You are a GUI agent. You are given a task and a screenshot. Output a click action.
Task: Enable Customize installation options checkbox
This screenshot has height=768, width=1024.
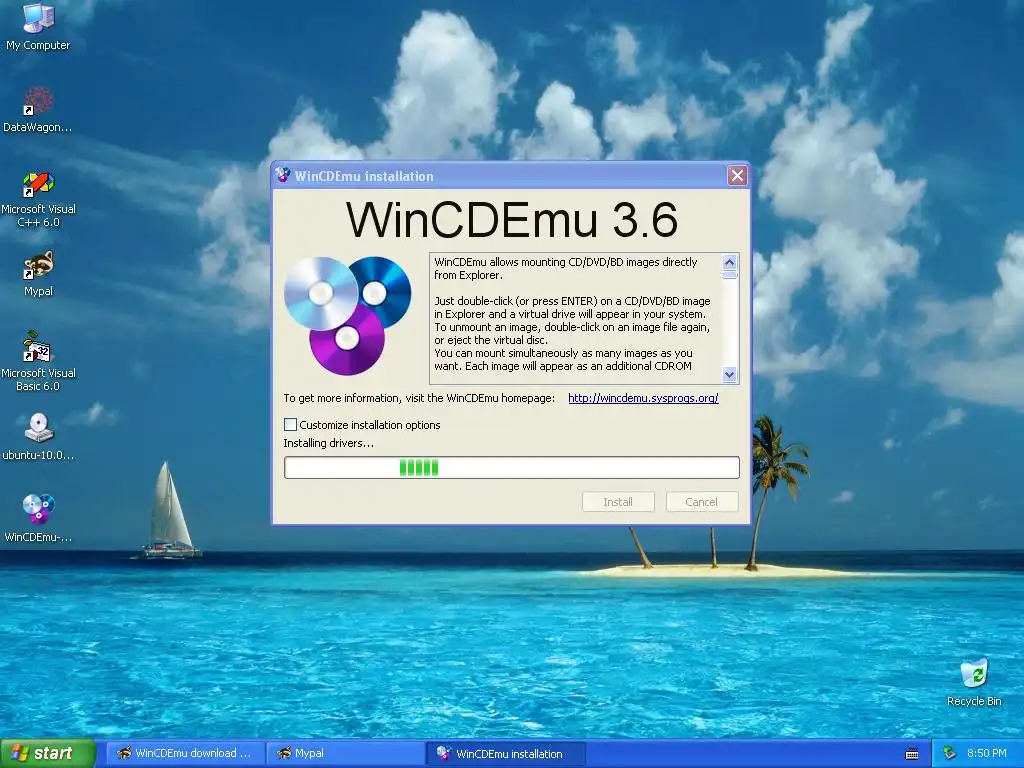pyautogui.click(x=291, y=424)
